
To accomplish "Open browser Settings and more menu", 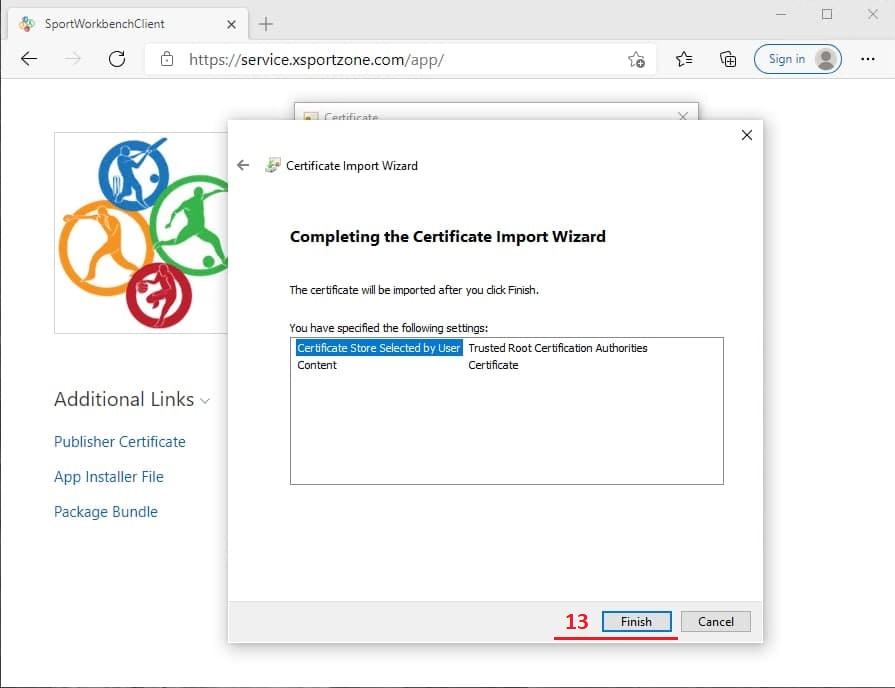I will [x=867, y=59].
